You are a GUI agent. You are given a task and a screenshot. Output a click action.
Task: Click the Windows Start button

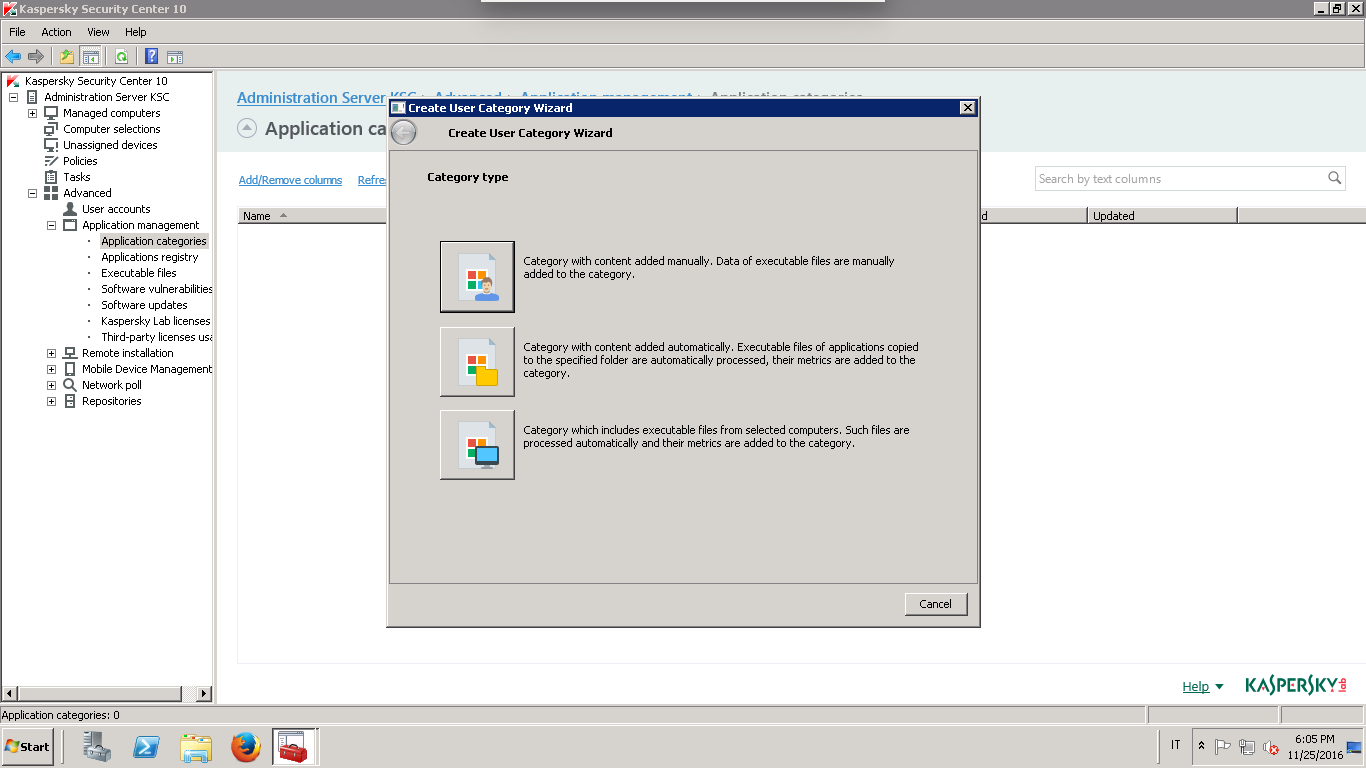pos(28,746)
